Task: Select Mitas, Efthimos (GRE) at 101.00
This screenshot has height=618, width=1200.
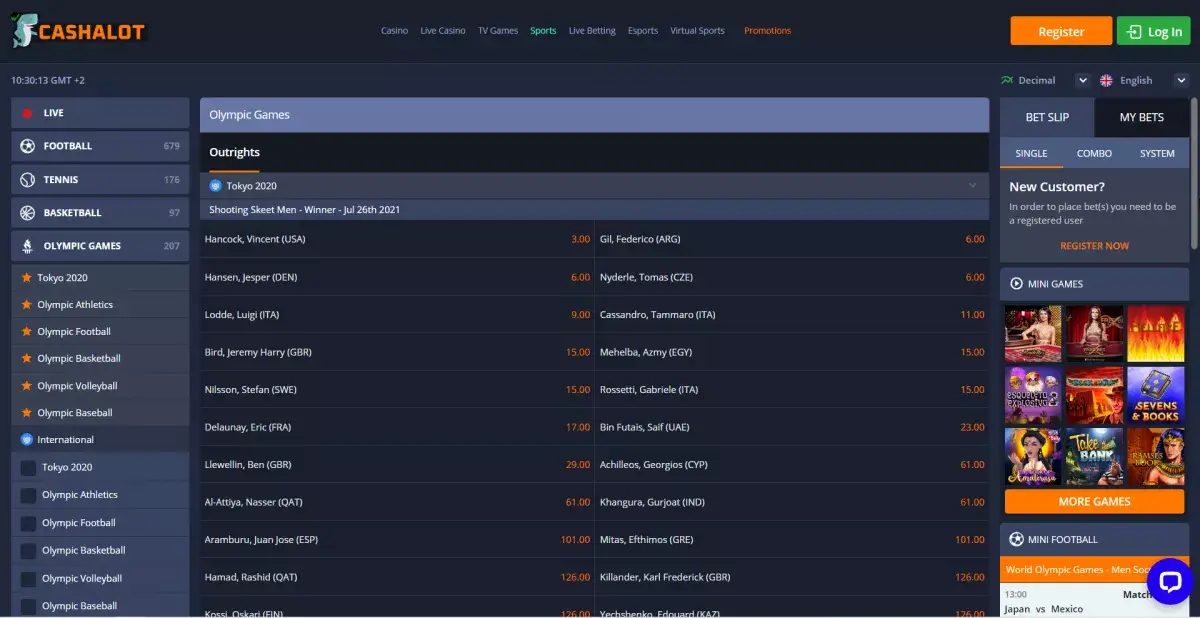Action: coord(792,540)
